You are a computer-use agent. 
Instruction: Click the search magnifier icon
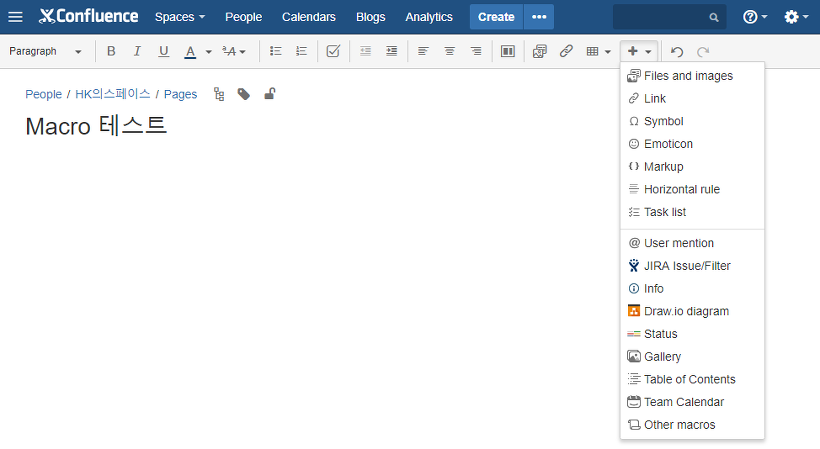[x=714, y=17]
